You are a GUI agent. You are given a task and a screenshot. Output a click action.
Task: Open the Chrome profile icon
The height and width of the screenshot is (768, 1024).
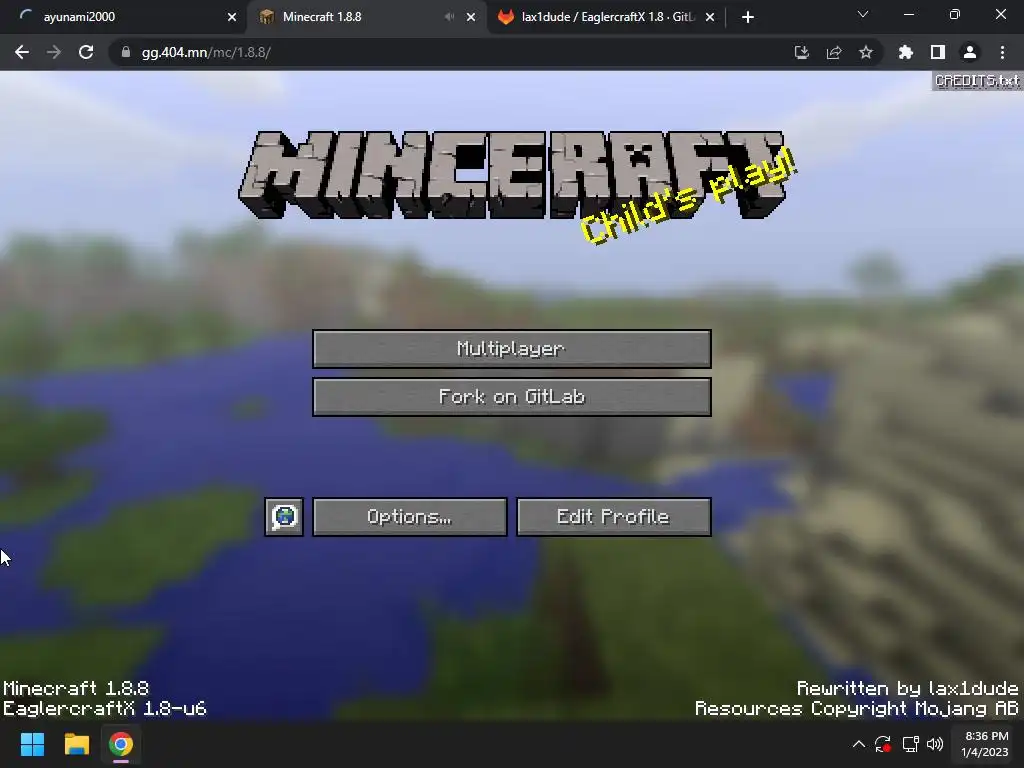click(970, 52)
